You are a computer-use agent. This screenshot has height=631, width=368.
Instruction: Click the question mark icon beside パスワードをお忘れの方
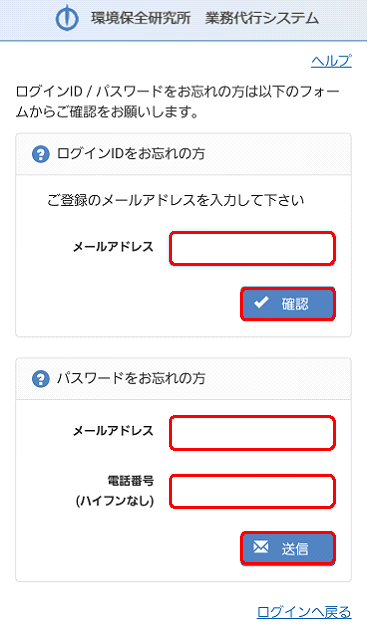coord(41,379)
